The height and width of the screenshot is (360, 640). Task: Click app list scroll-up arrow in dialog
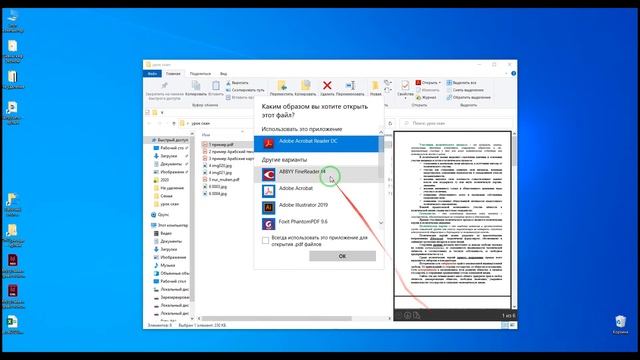point(381,132)
